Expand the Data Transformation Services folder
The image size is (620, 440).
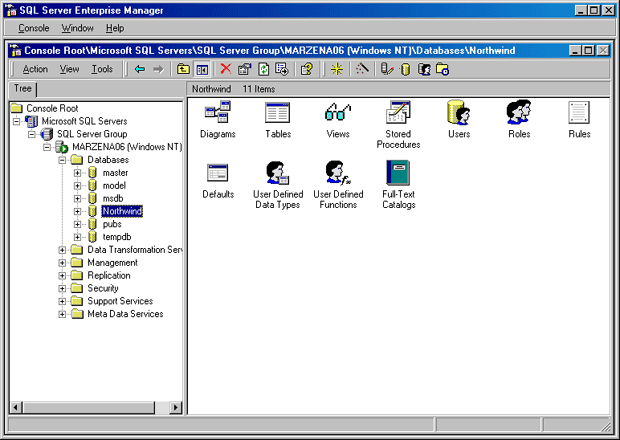tap(62, 250)
